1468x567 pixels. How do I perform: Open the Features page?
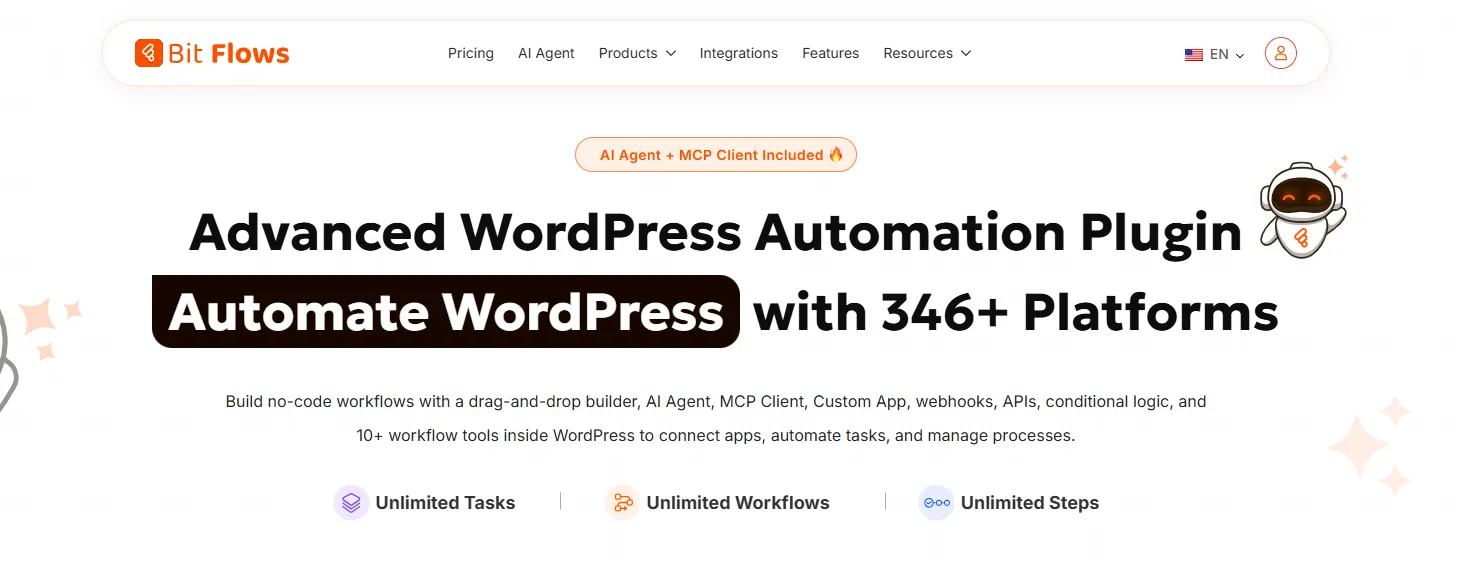(831, 53)
